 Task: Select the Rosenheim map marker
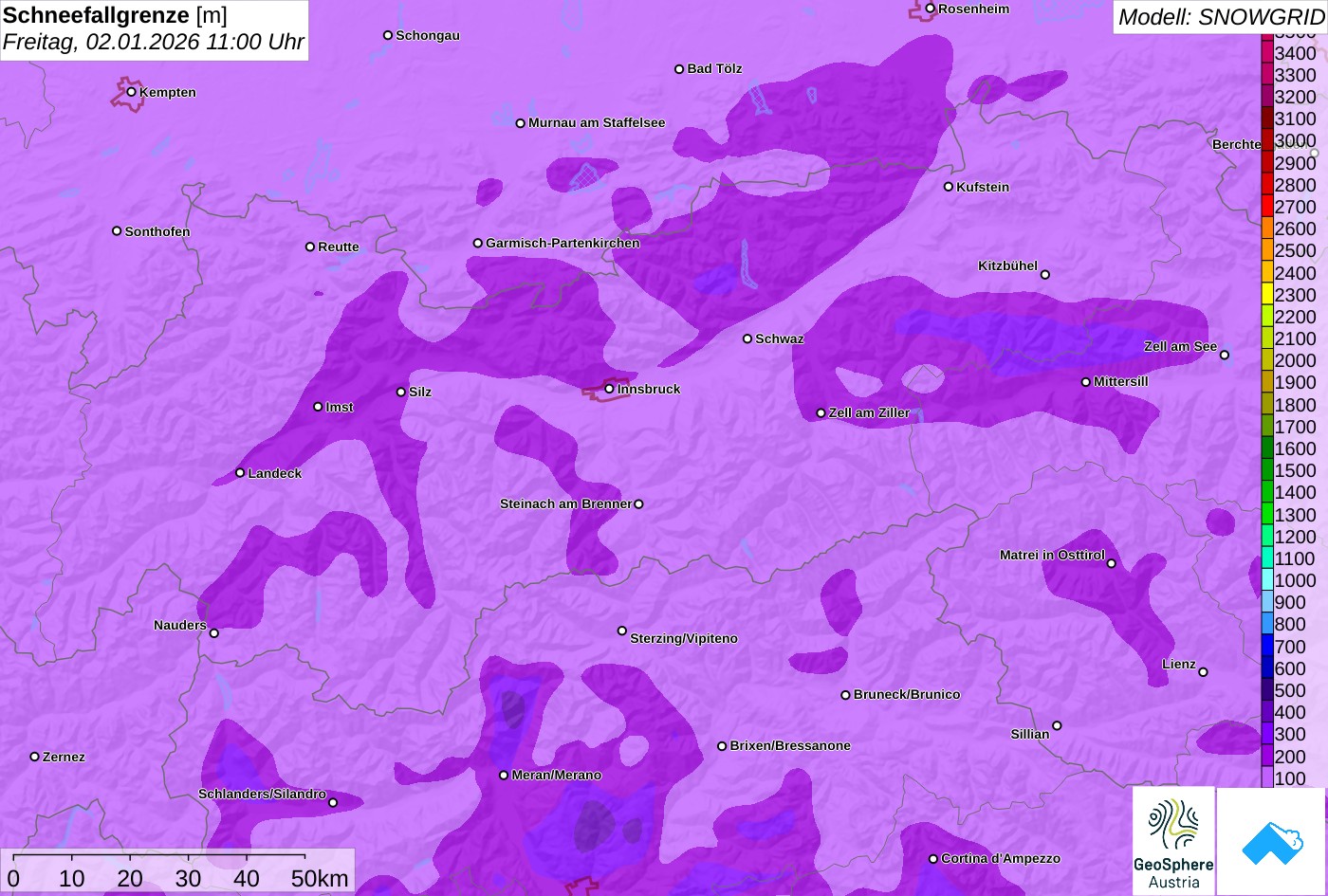click(931, 9)
